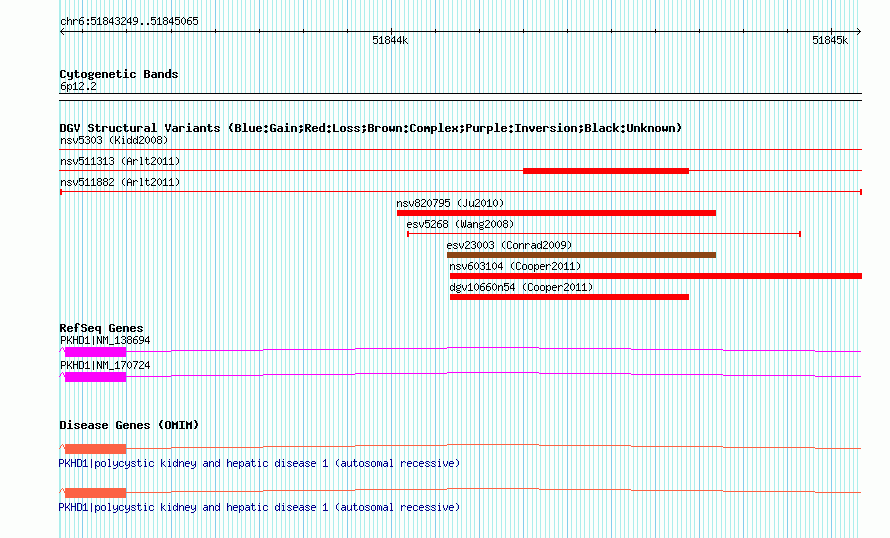Open variant esv5268 (Wang2008) label
Screen dimensions: 890x538
coord(460,224)
